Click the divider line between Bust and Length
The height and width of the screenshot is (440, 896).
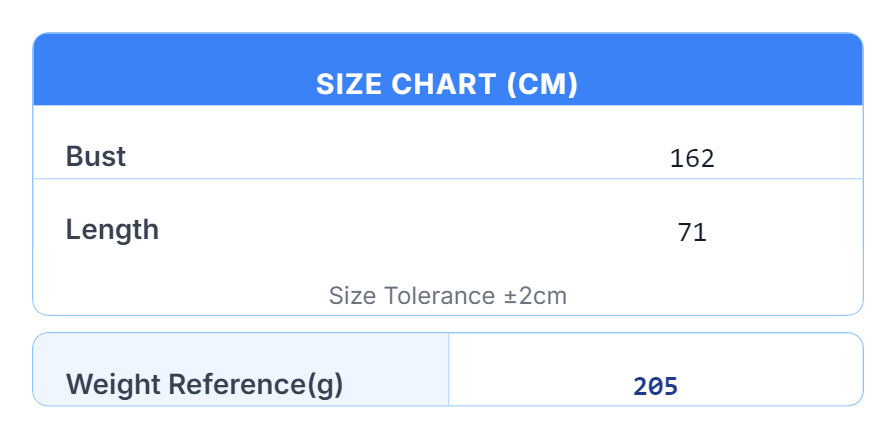click(x=447, y=179)
